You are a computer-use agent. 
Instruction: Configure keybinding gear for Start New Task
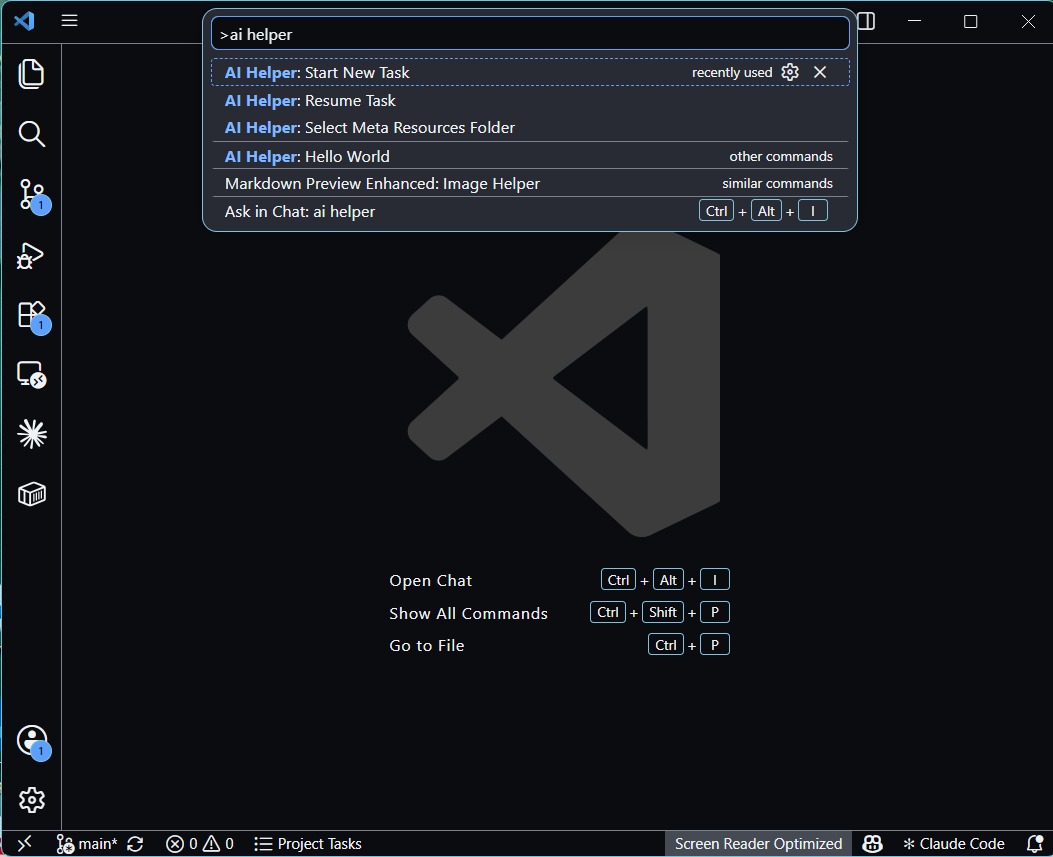point(790,72)
